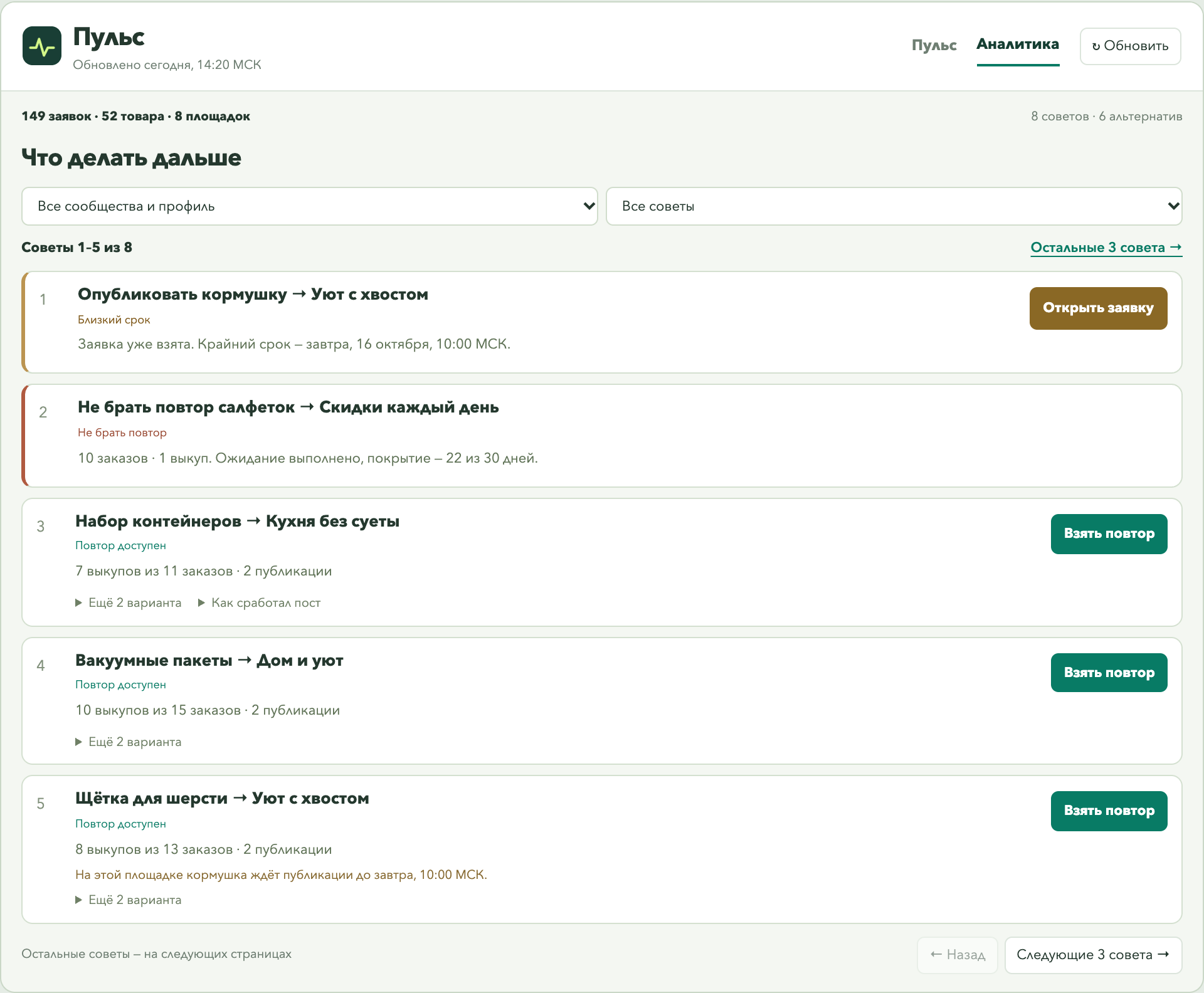The height and width of the screenshot is (993, 1204).
Task: Open the 'Все сообщества и профиль' dropdown
Action: pos(310,206)
